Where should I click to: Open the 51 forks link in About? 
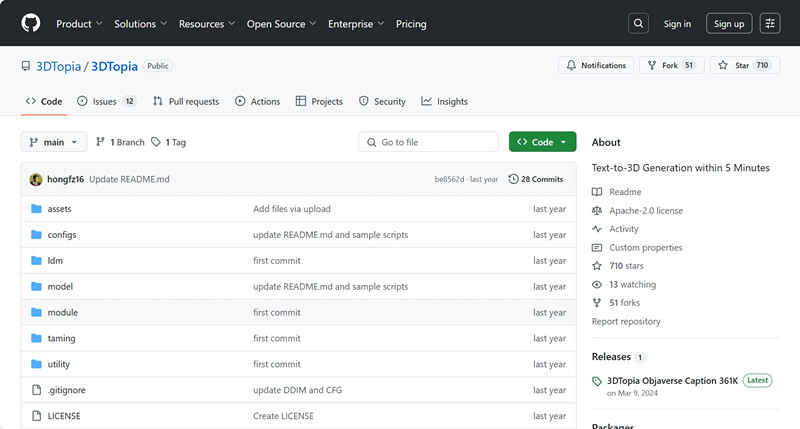[x=624, y=302]
